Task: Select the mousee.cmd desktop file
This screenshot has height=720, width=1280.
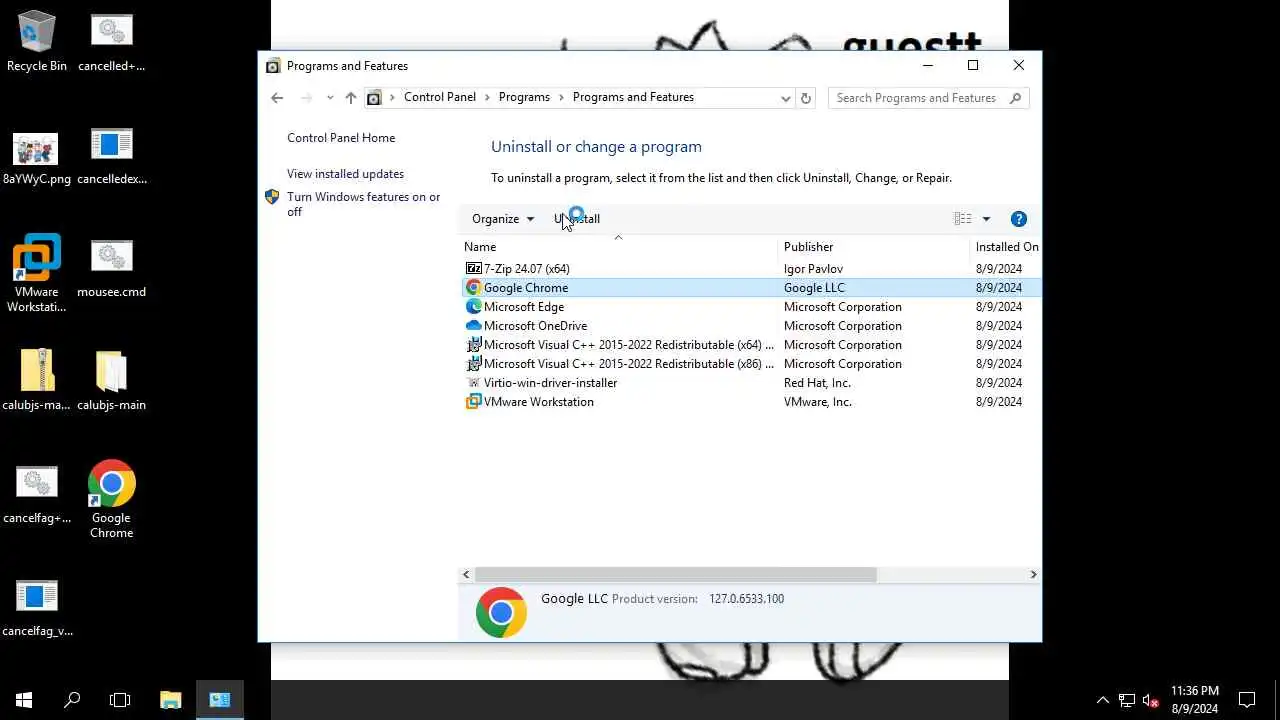Action: tap(111, 267)
